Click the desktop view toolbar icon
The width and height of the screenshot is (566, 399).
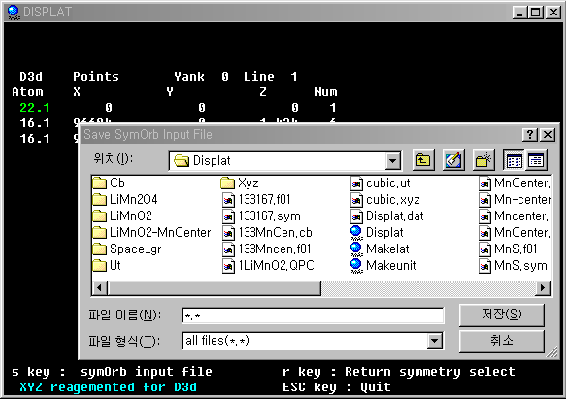(453, 160)
